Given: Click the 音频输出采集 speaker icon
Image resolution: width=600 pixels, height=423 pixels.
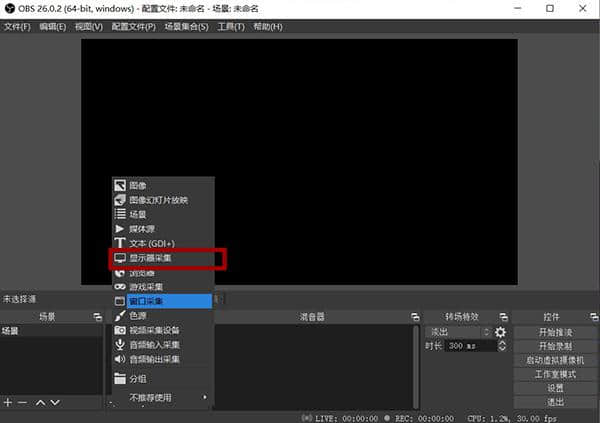Looking at the screenshot, I should (x=119, y=359).
